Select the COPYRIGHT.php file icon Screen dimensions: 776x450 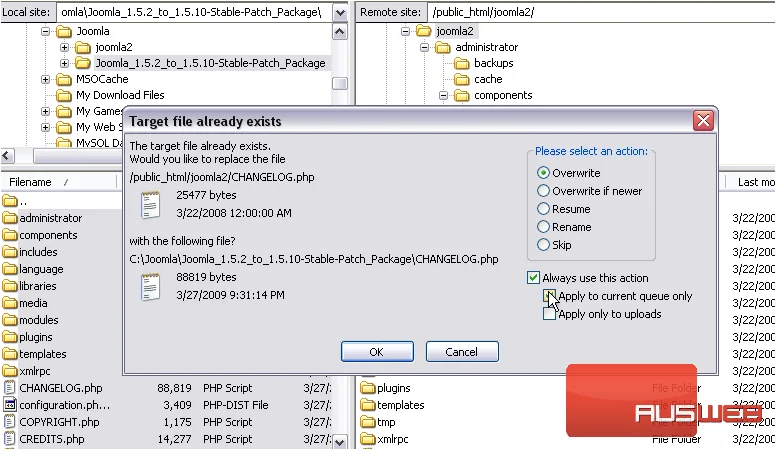point(10,422)
